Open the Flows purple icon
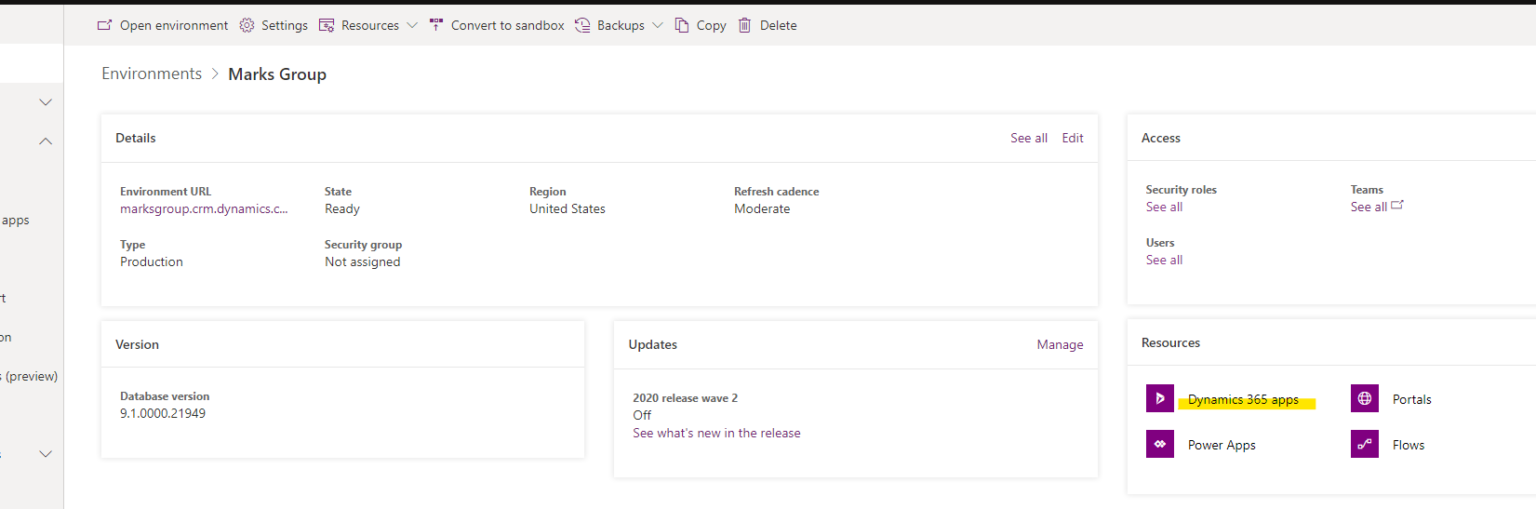Screen dimensions: 1536x509 (1364, 444)
